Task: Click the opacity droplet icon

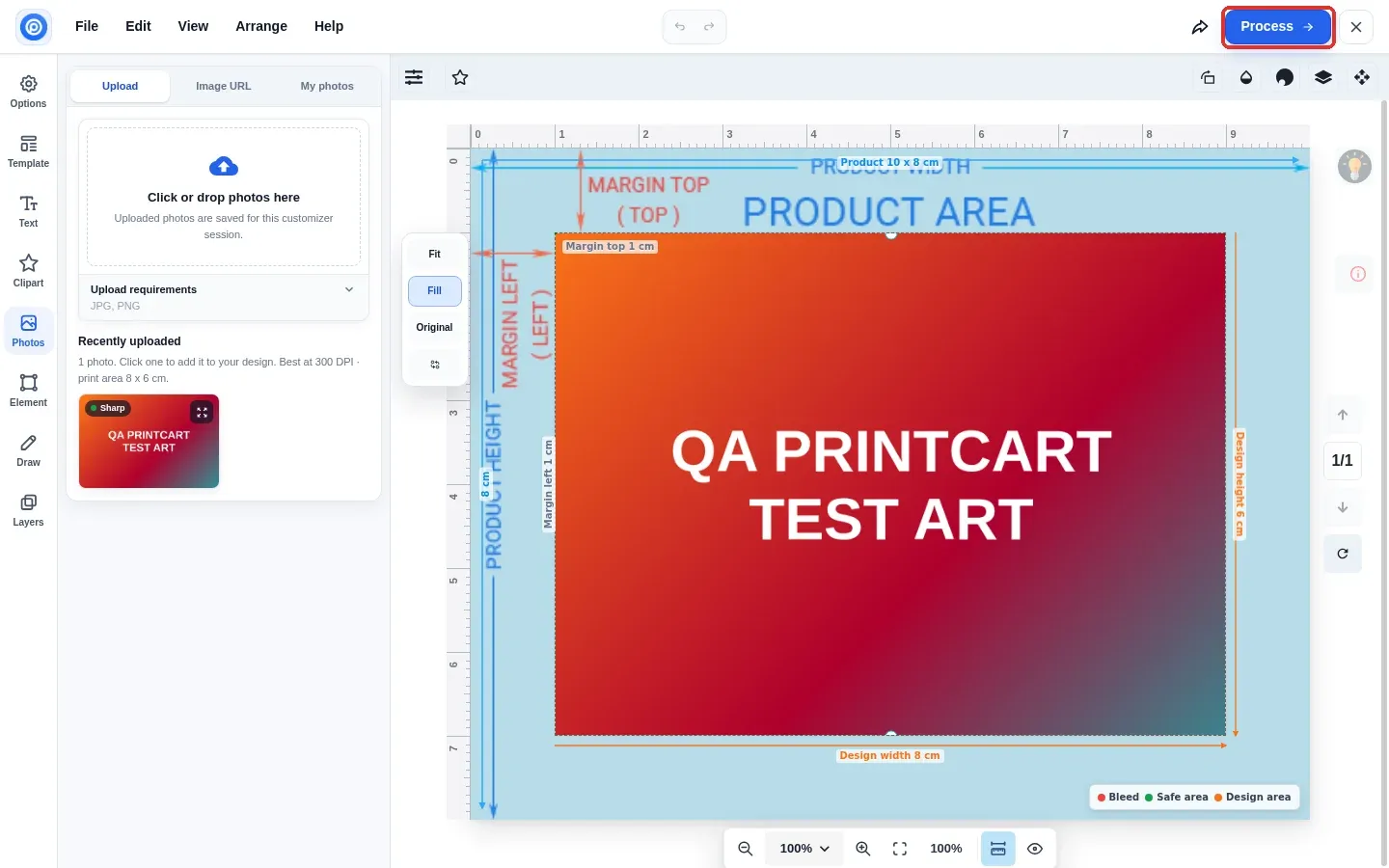Action: [x=1246, y=77]
